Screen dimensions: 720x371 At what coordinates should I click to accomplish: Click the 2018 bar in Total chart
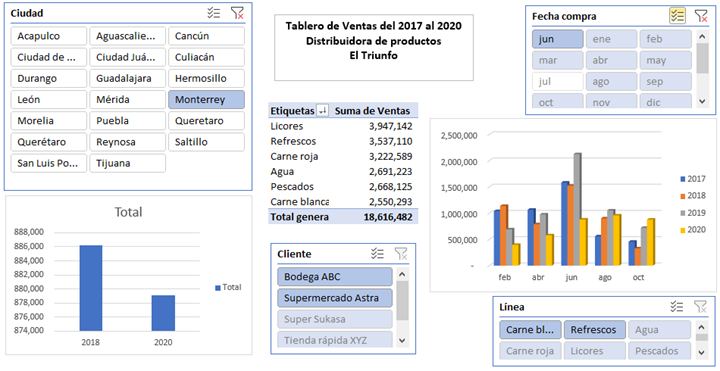91,288
